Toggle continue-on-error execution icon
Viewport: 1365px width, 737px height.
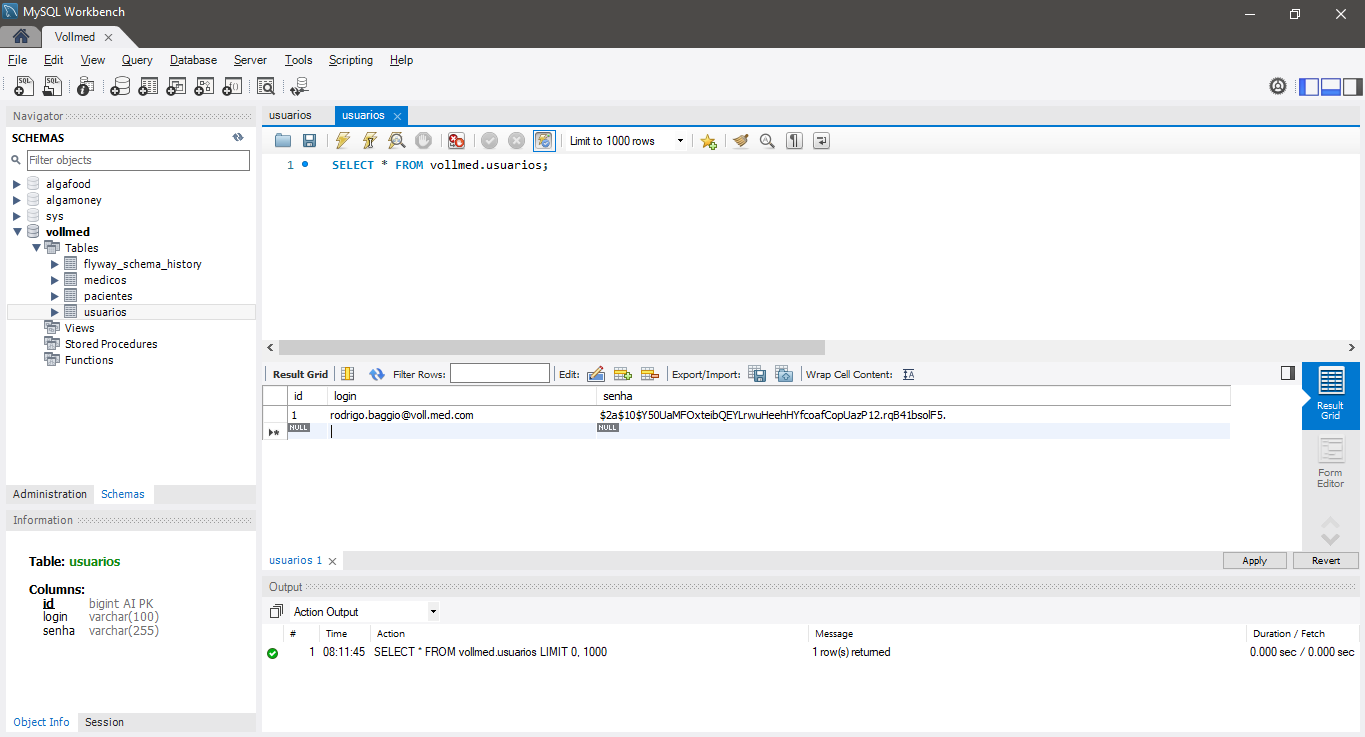coord(456,141)
